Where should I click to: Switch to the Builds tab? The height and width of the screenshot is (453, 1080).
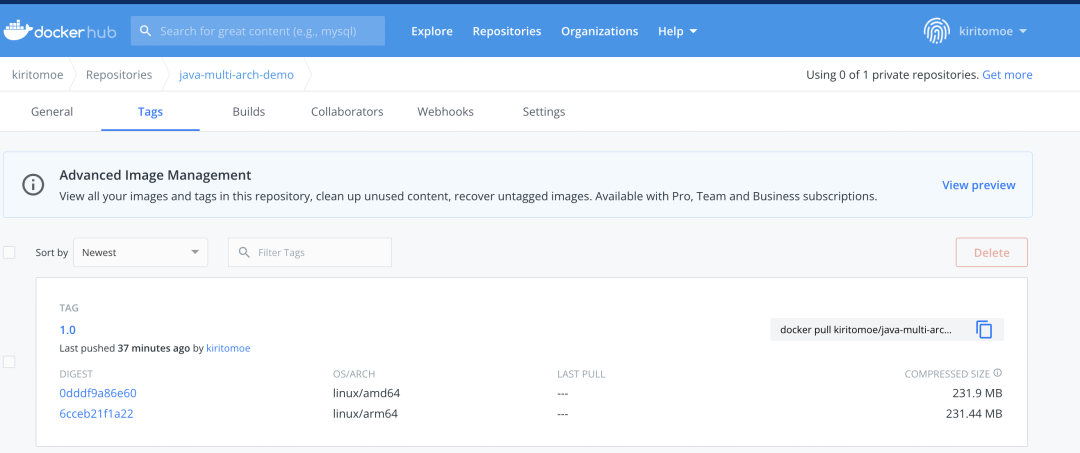pyautogui.click(x=249, y=112)
